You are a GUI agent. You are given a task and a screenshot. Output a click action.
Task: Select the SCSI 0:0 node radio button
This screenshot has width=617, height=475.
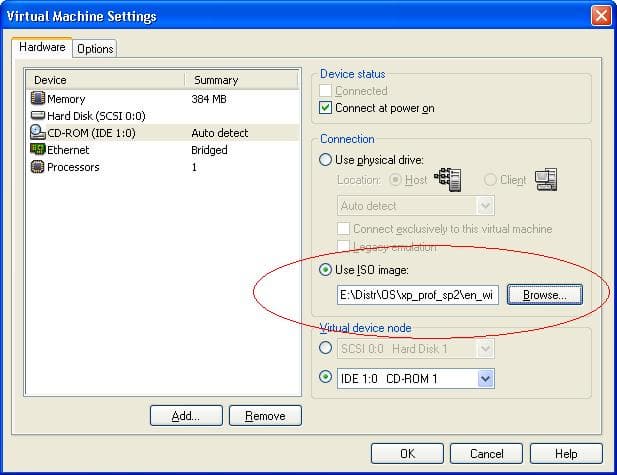pyautogui.click(x=325, y=347)
